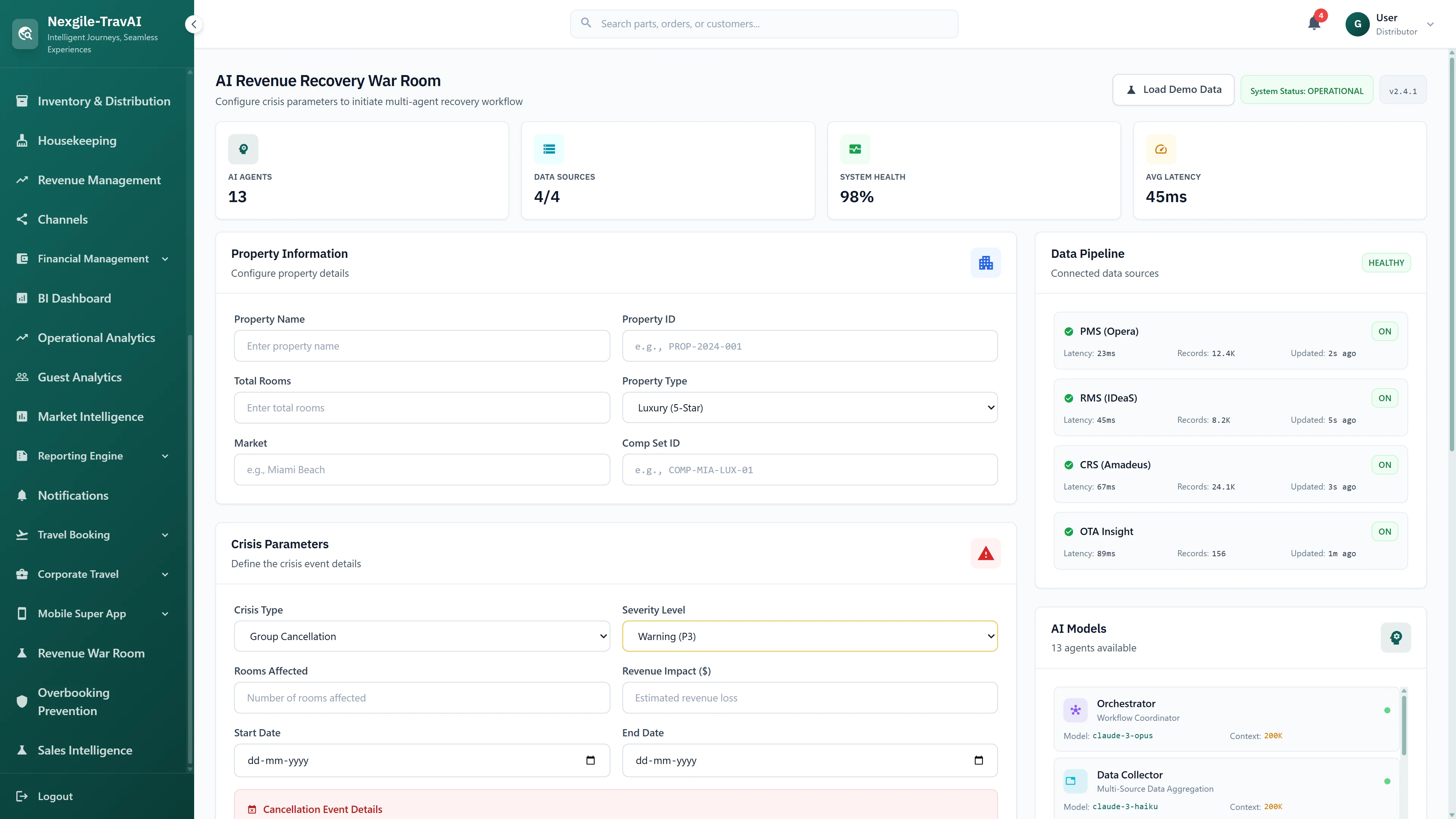Click the AI Models robot icon
Viewport: 1456px width, 819px height.
tap(1396, 637)
